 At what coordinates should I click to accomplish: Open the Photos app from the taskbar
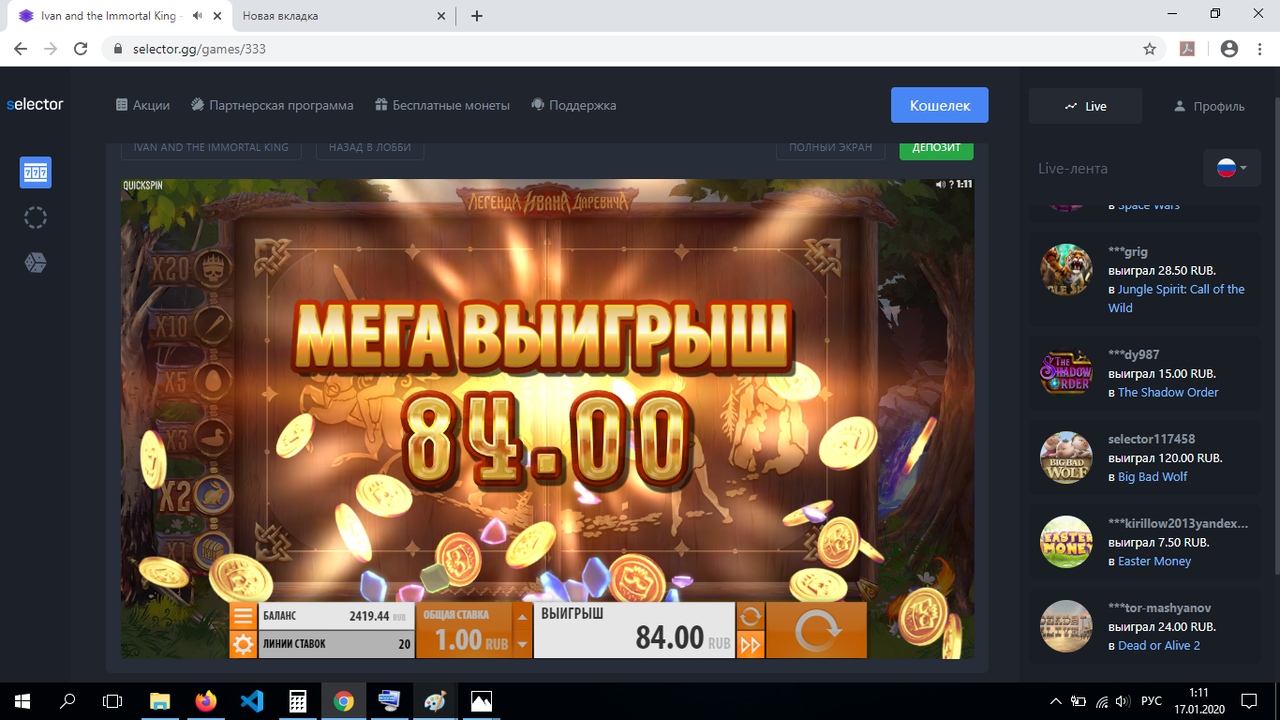coord(482,701)
